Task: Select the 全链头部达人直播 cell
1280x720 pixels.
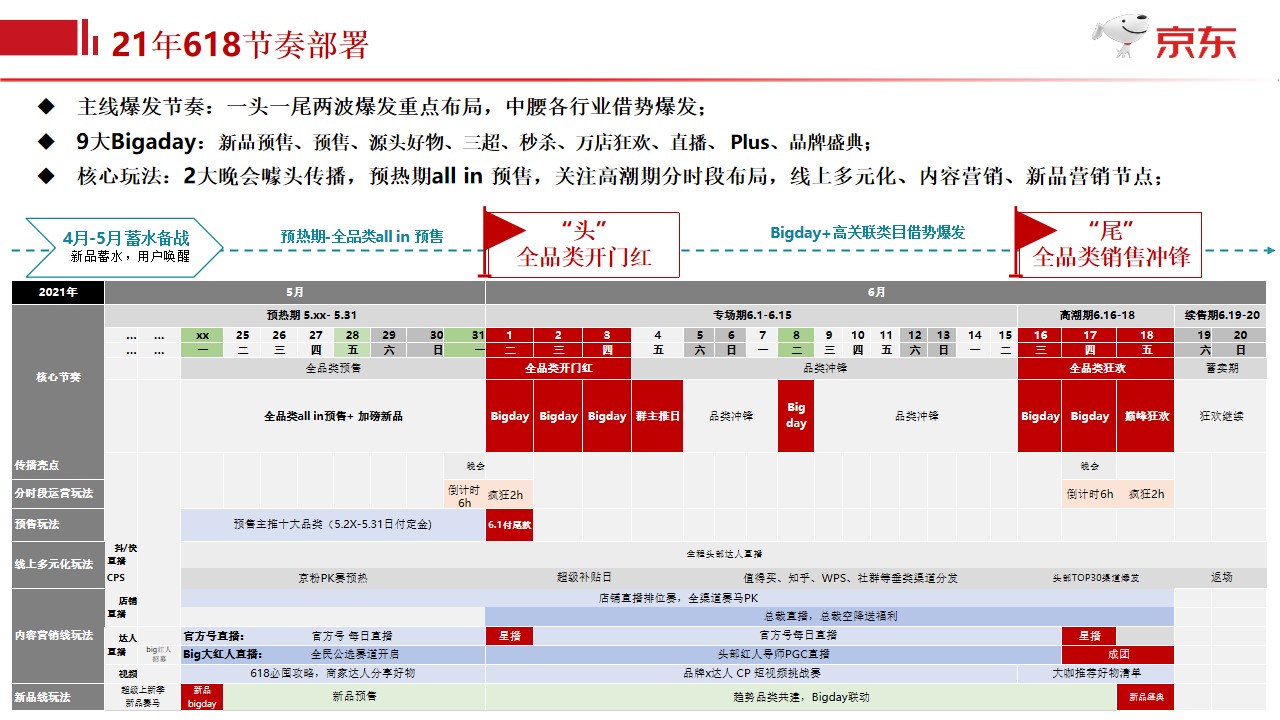Action: 724,554
